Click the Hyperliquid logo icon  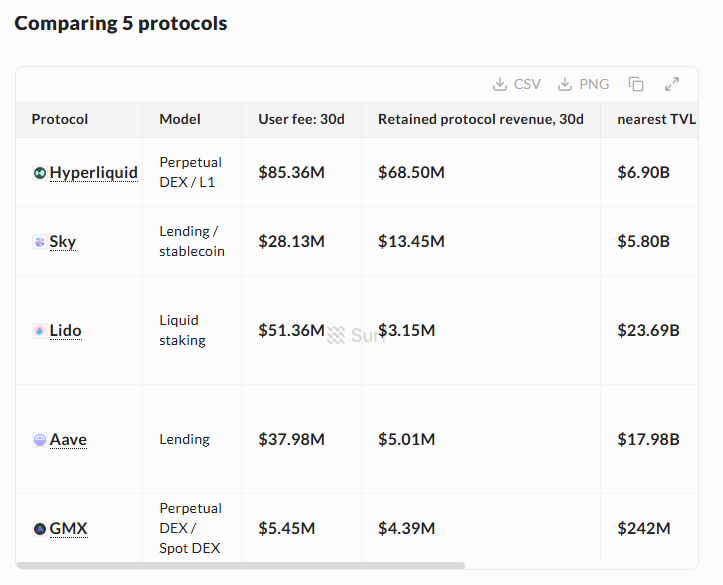pos(40,173)
